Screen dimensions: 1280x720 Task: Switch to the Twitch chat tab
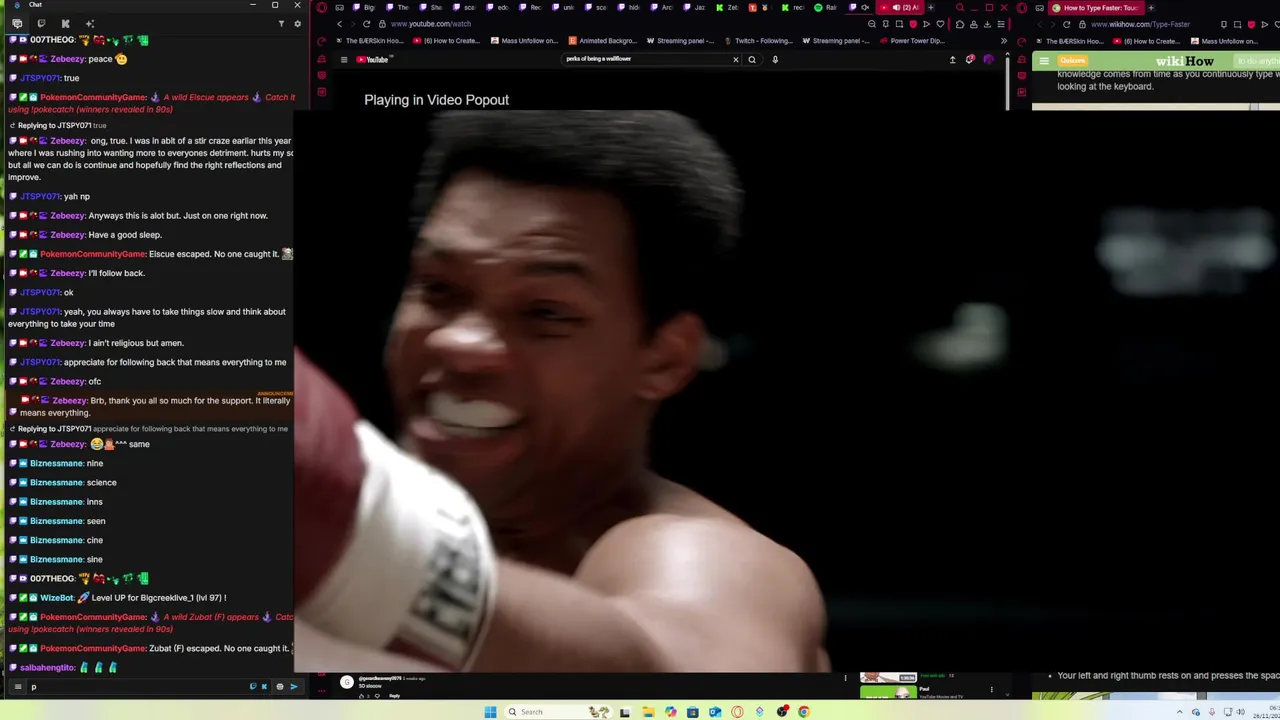pos(41,23)
